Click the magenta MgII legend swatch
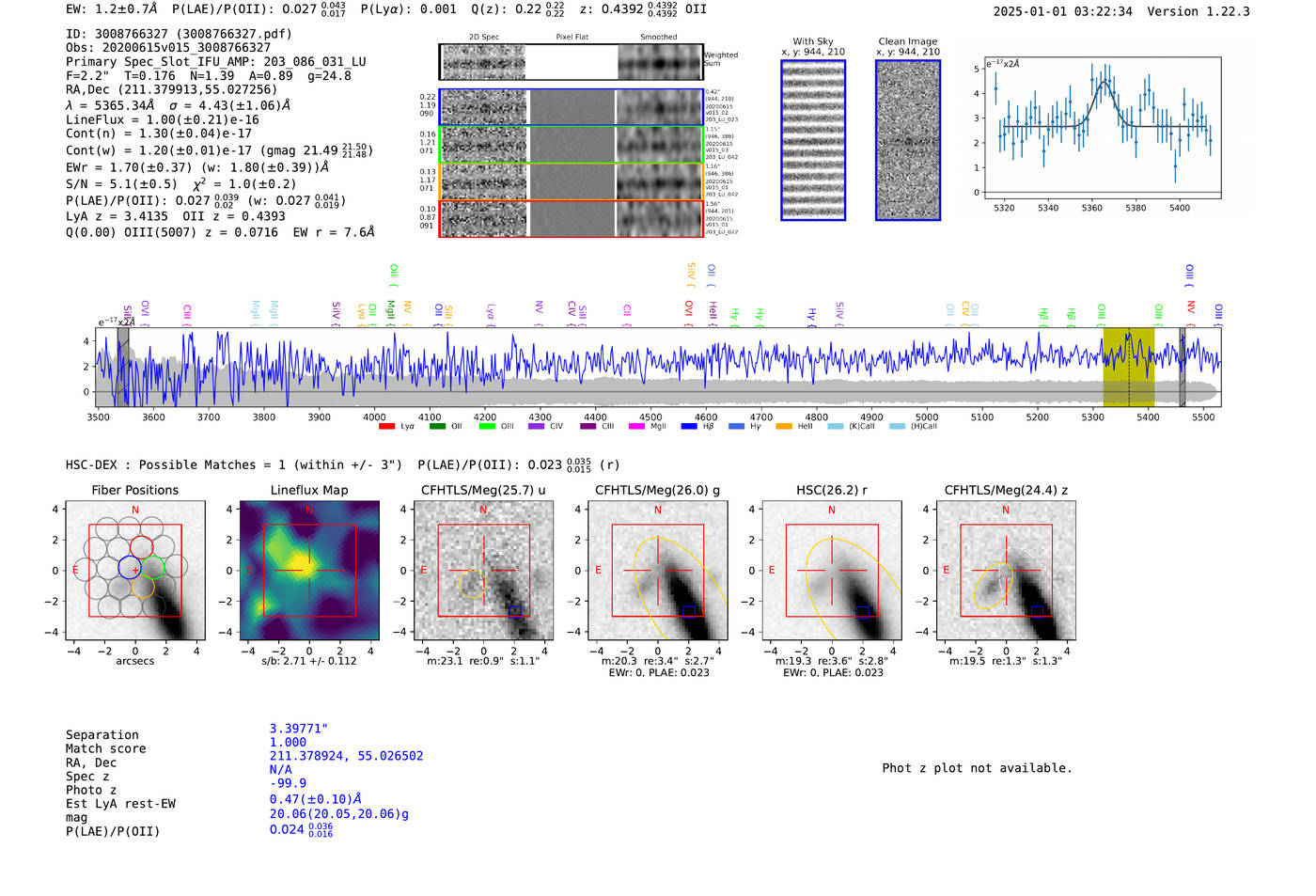 pyautogui.click(x=636, y=427)
